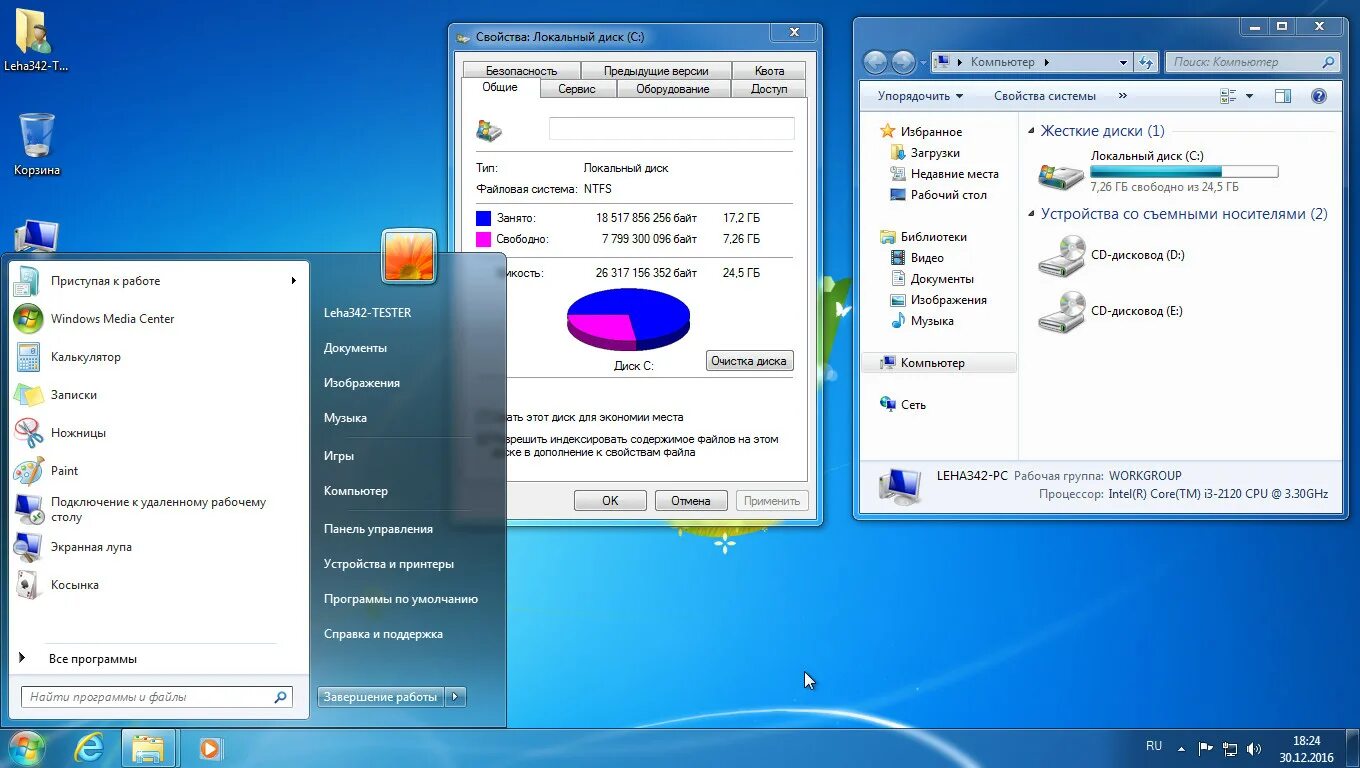Click the disk label input field
This screenshot has height=768, width=1360.
pos(672,128)
